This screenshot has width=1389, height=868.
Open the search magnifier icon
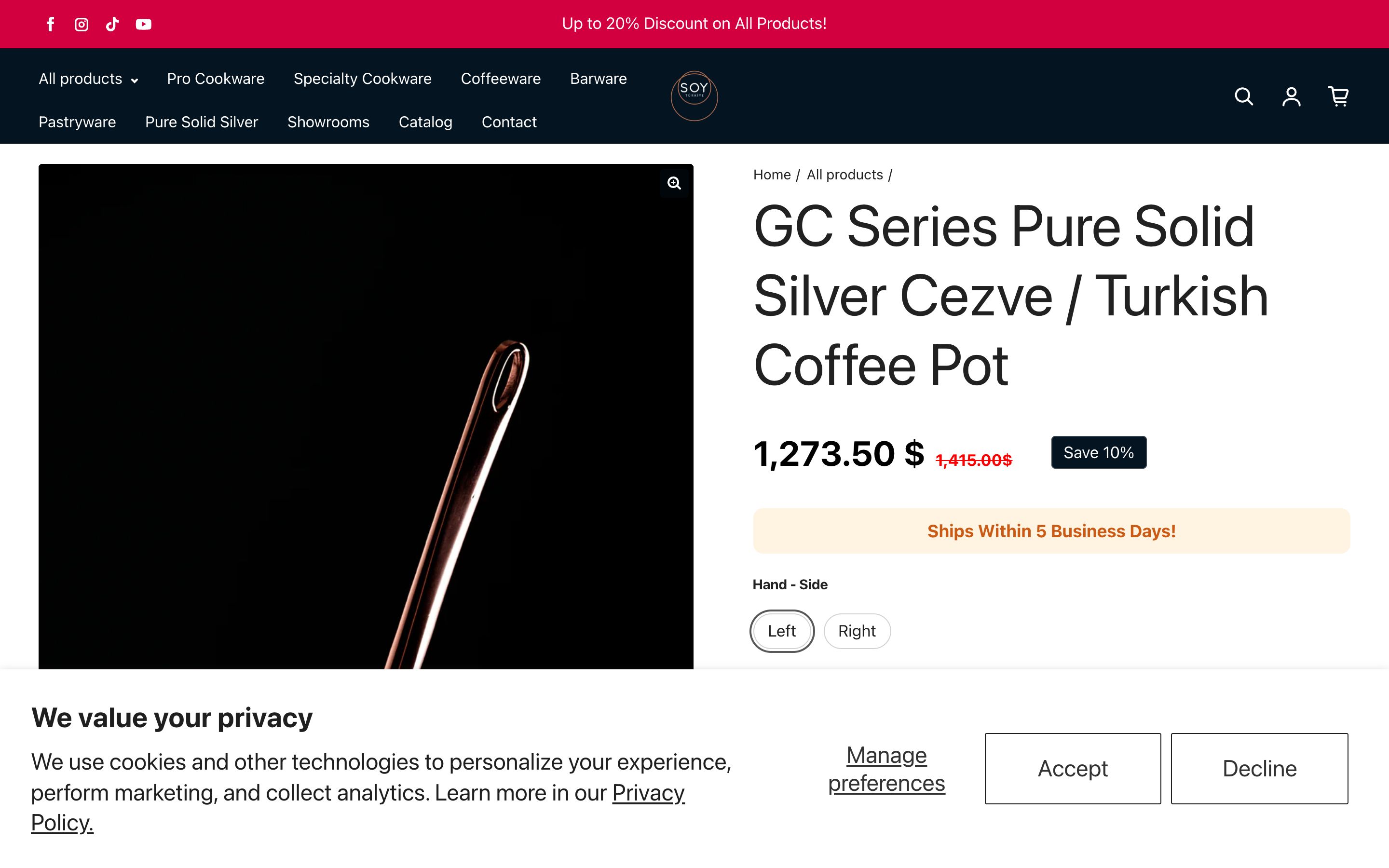(x=1243, y=96)
